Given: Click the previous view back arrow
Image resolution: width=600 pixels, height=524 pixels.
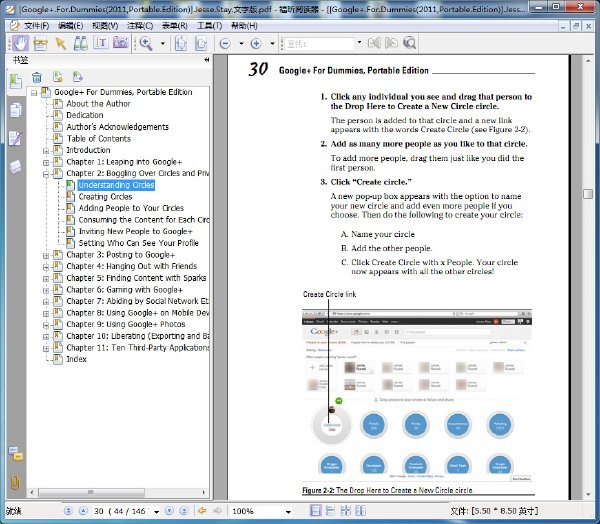Looking at the screenshot, I should [x=202, y=511].
